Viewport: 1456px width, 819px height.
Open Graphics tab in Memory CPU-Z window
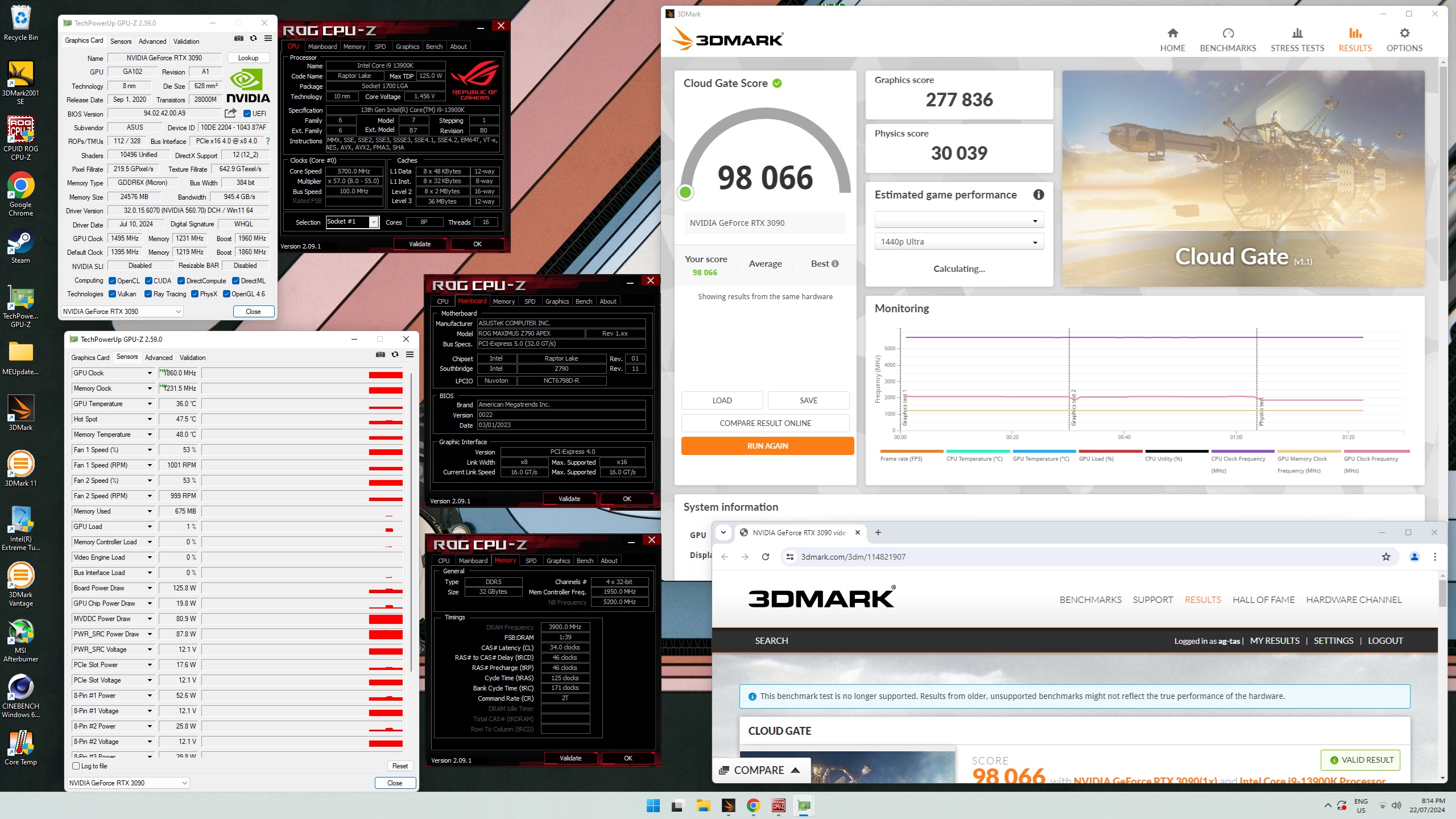(x=558, y=561)
